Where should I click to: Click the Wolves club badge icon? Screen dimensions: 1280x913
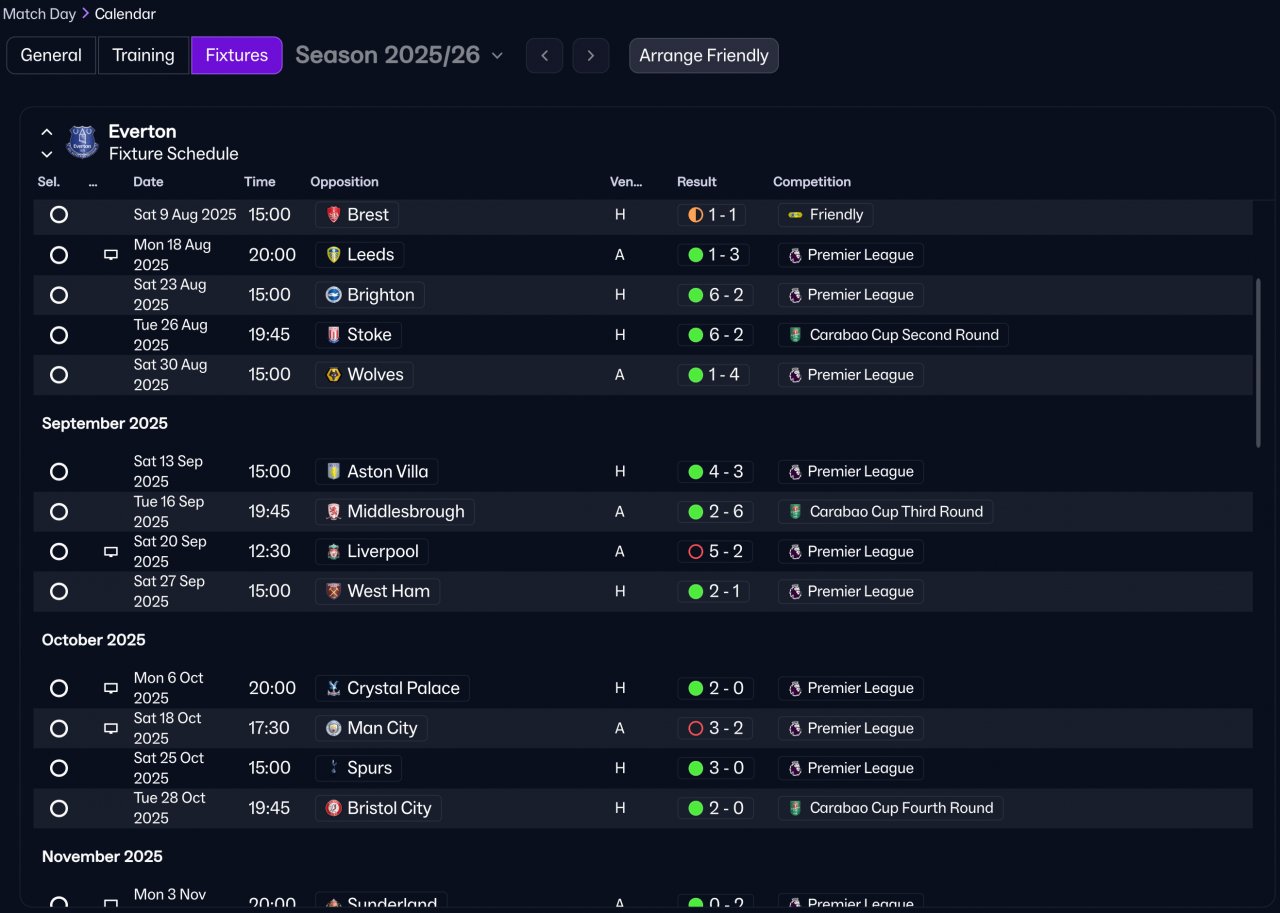click(334, 375)
